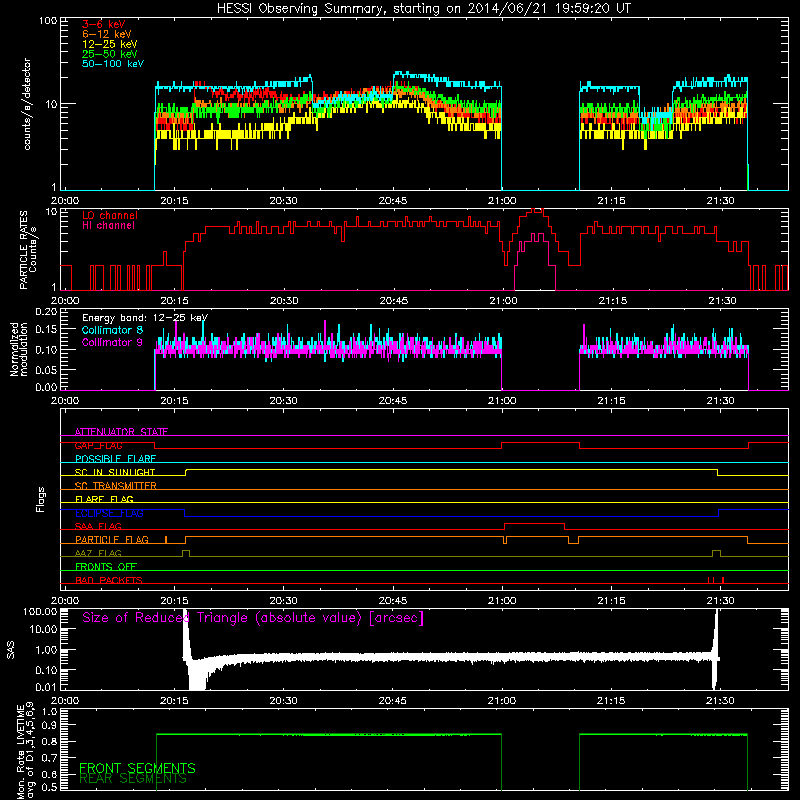Click the SAS axis label
Screen dimensions: 800x800
(x=10, y=650)
